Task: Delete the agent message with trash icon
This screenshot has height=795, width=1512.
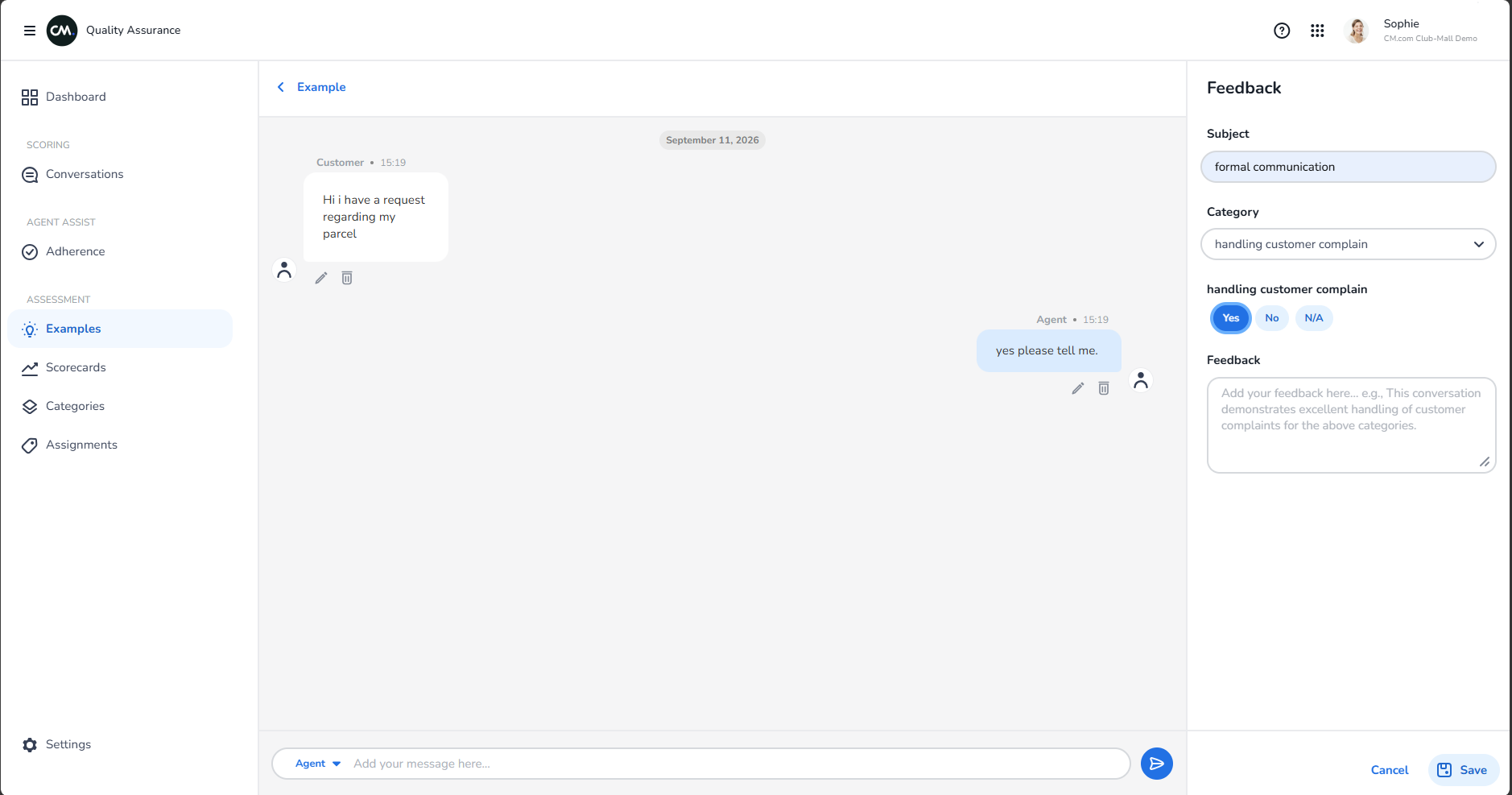Action: 1104,388
